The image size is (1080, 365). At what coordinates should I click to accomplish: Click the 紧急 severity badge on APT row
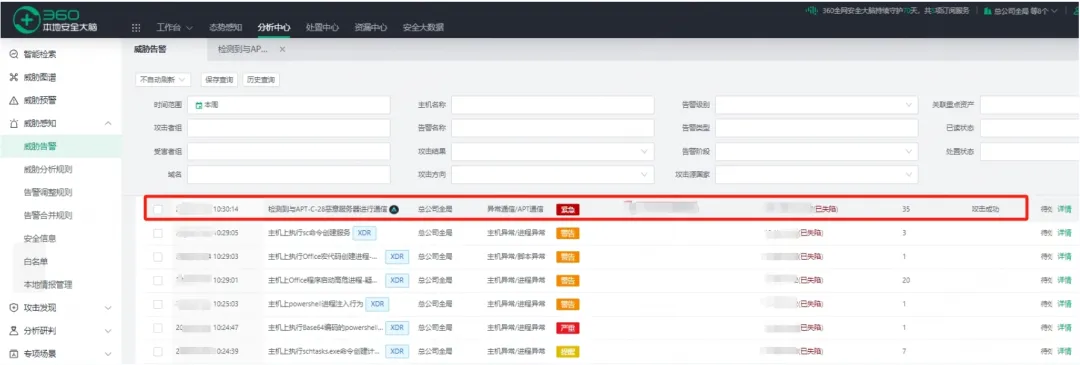568,209
